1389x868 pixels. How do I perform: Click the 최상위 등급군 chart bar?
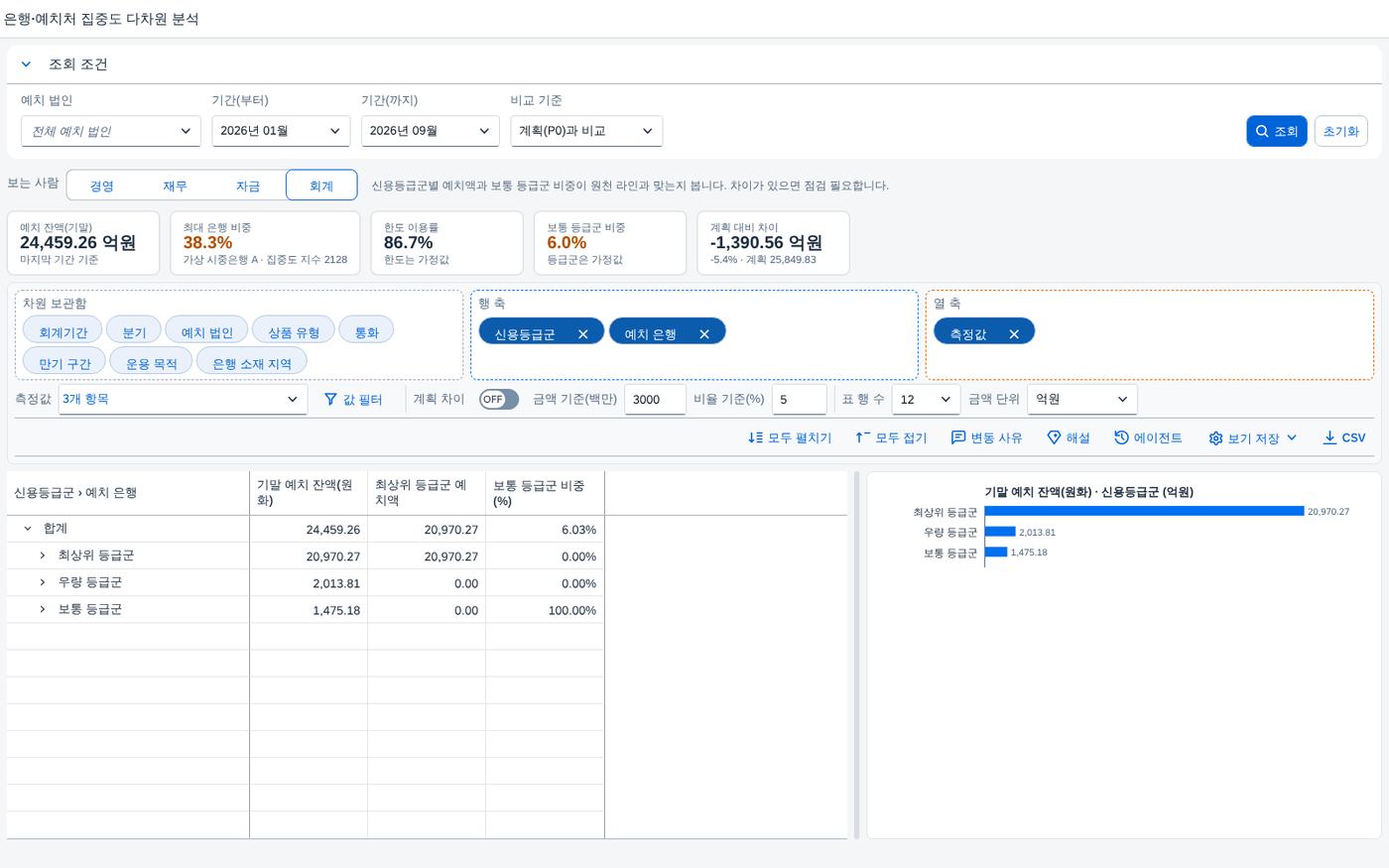[x=1145, y=512]
